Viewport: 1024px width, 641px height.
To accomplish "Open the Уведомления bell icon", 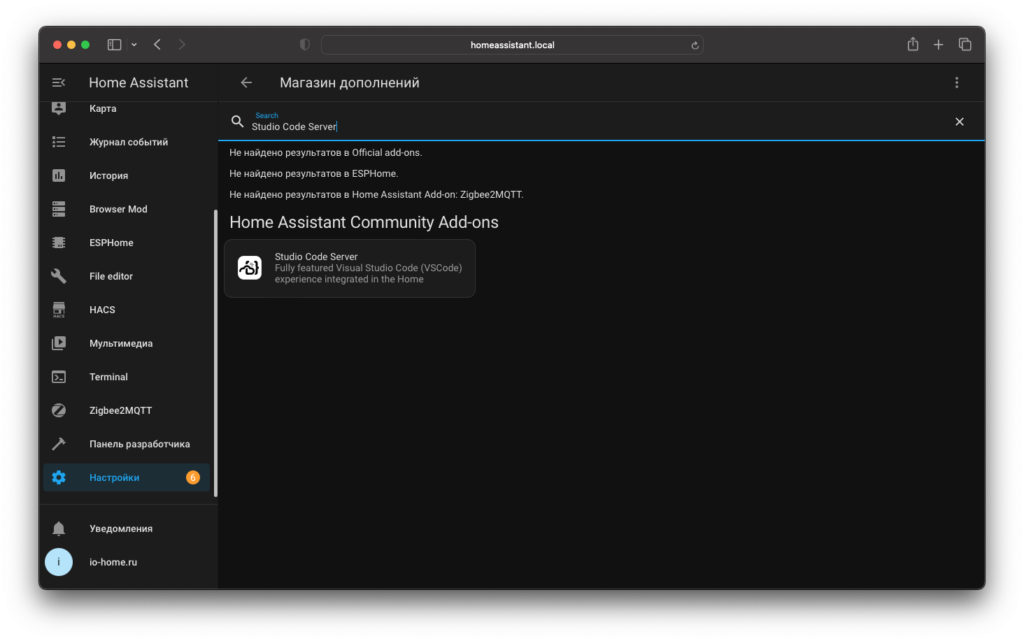I will (58, 528).
